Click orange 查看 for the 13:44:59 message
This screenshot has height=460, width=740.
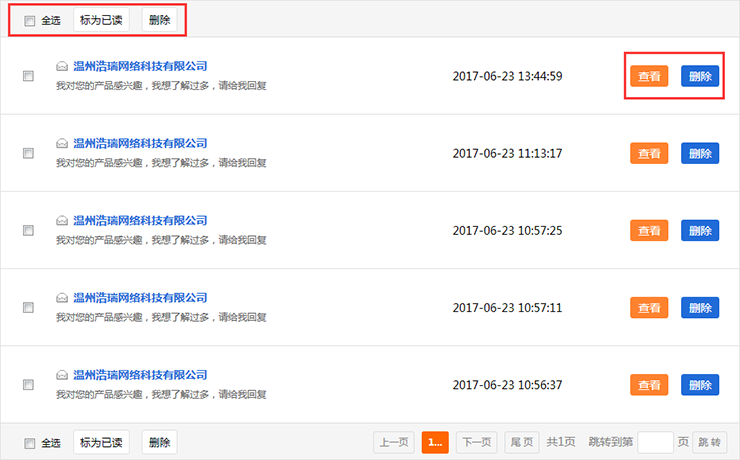coord(649,76)
